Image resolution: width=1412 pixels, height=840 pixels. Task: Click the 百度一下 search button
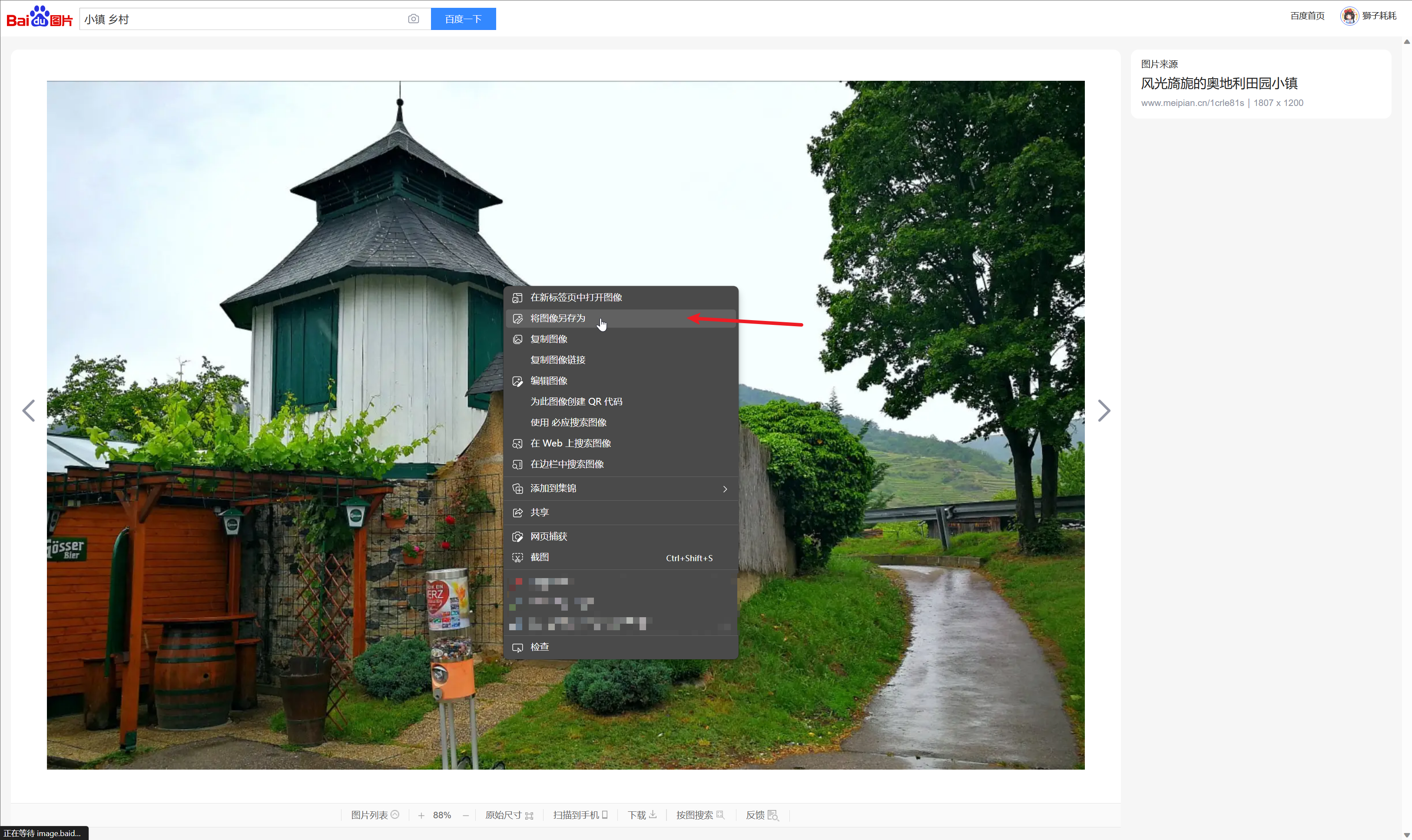click(463, 19)
